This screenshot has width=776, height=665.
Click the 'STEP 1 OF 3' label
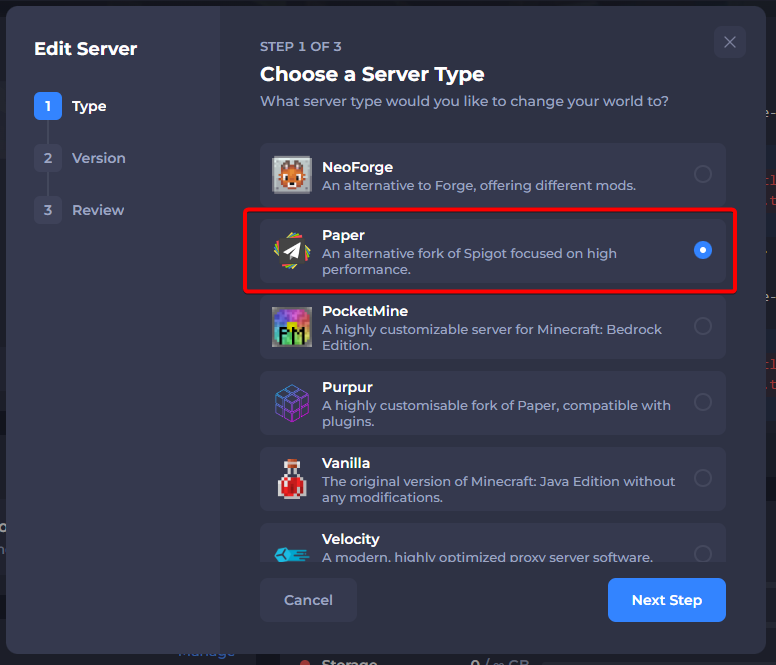(300, 47)
